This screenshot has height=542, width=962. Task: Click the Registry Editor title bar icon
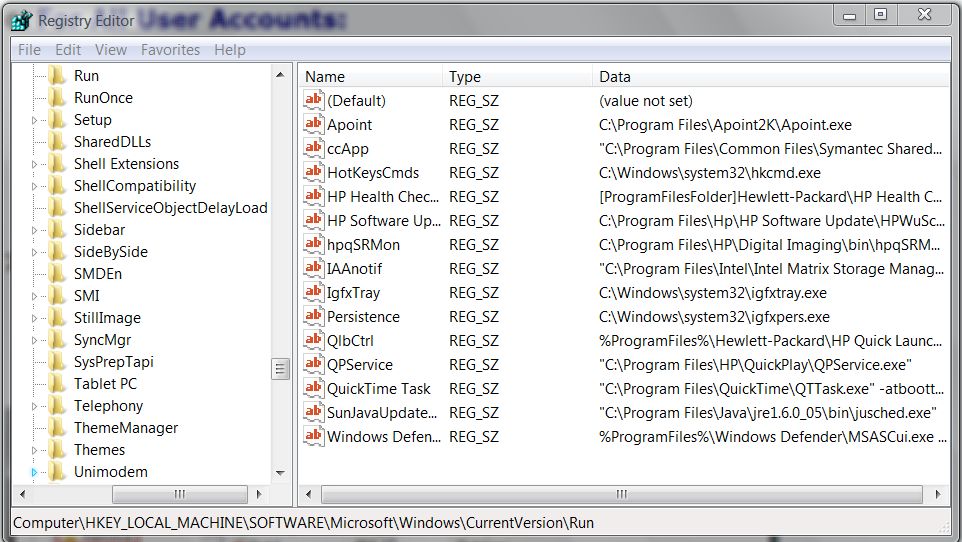coord(21,20)
